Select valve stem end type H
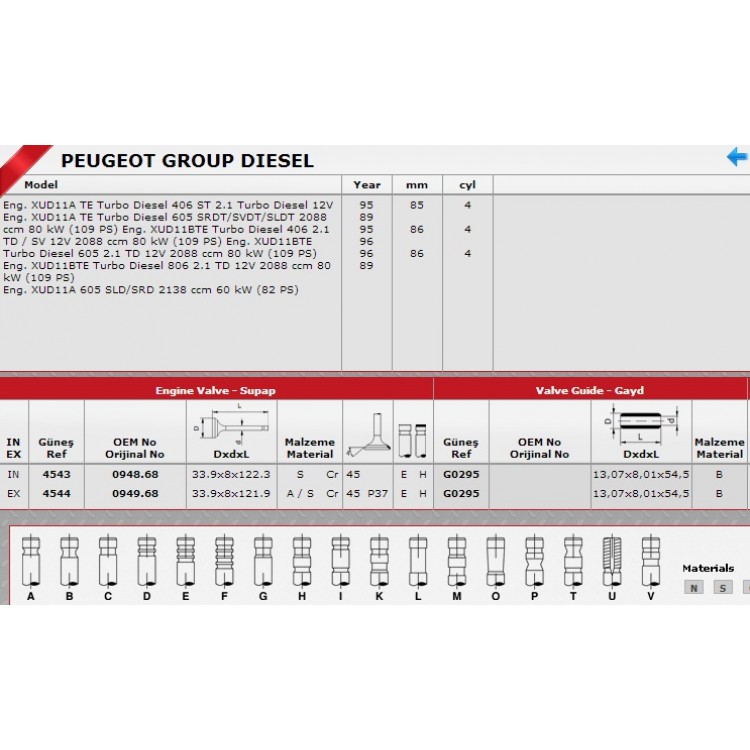The image size is (750, 750). point(302,568)
